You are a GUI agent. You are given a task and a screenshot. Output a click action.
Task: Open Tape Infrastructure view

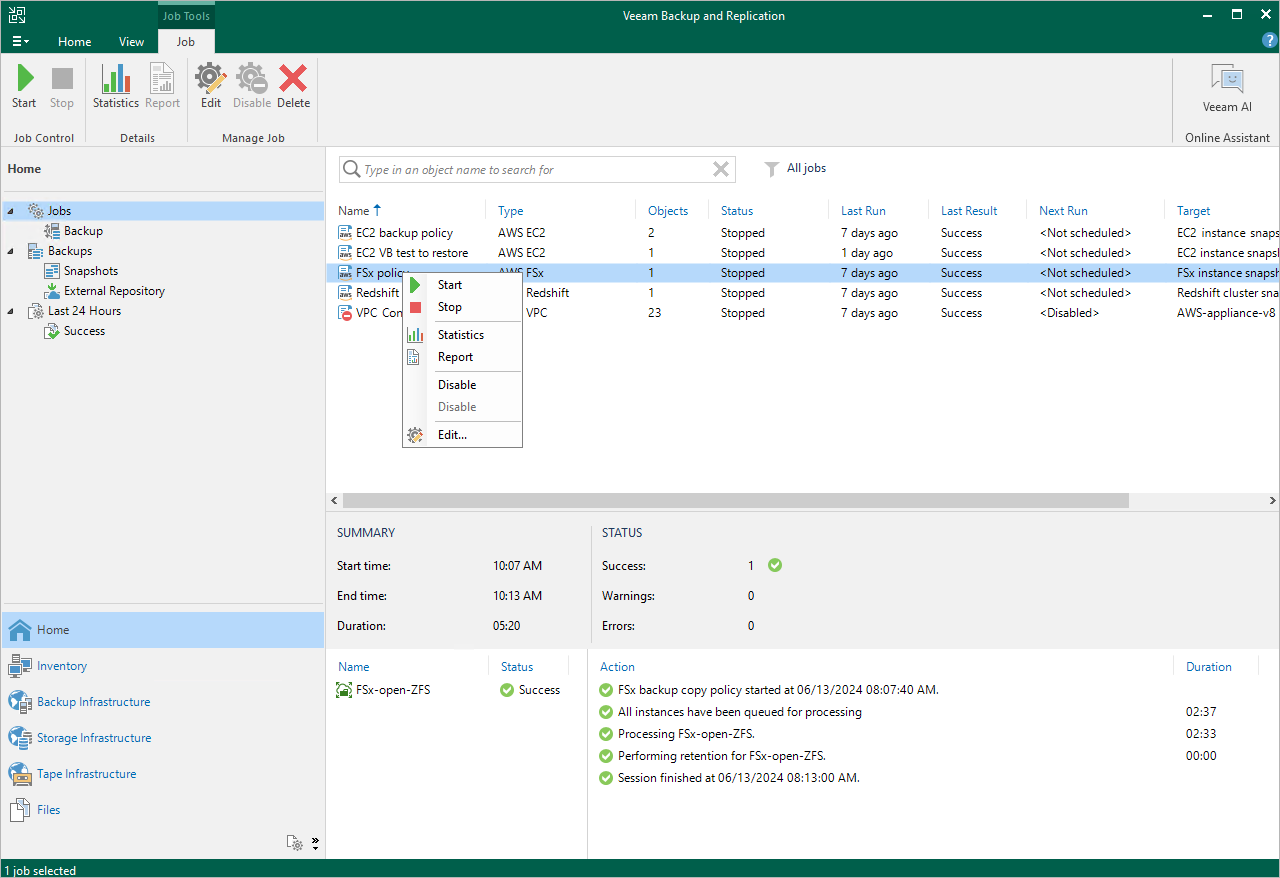(x=162, y=774)
